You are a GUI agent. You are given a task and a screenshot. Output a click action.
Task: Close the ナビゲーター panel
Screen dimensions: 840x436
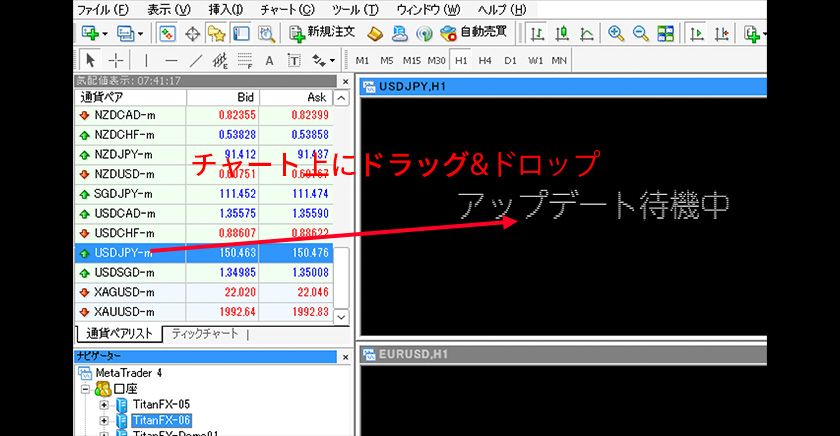[x=346, y=355]
